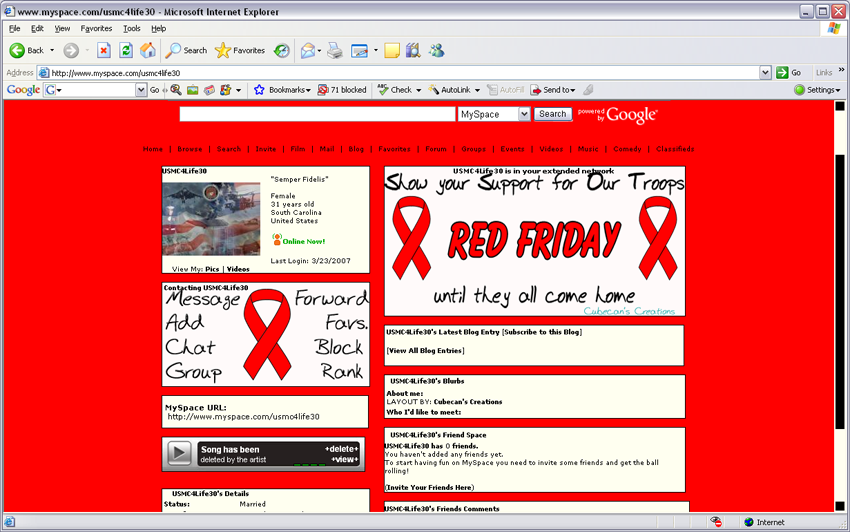Click Block in the contact box
Screen dimensions: 850x532
339,347
